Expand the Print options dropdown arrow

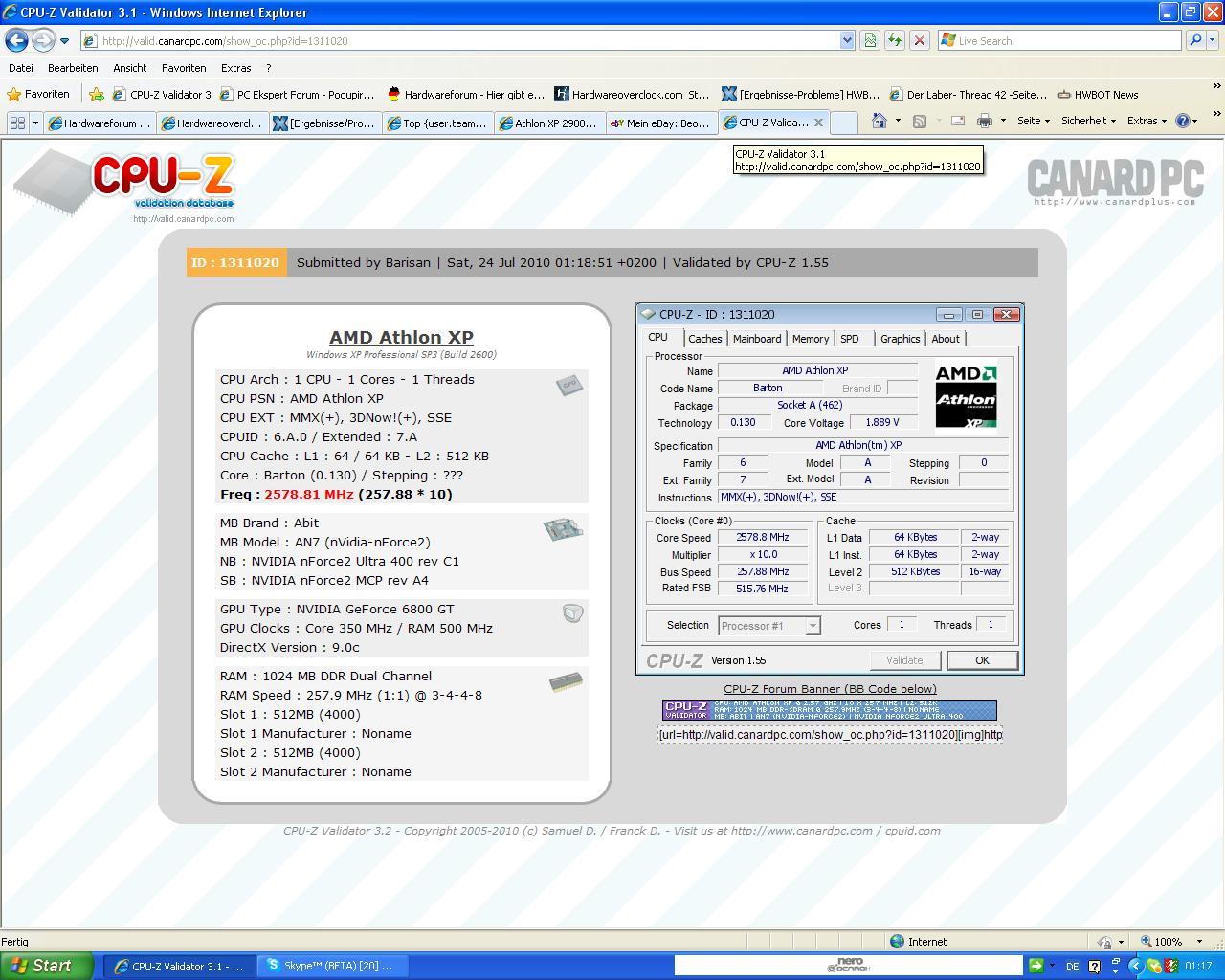(1003, 121)
